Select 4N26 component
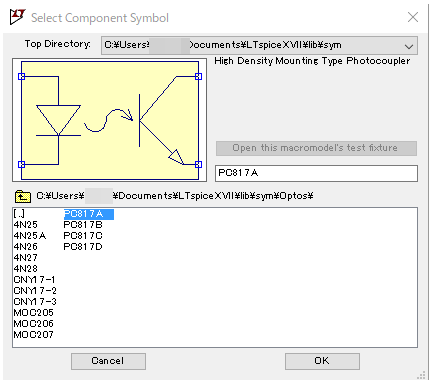The height and width of the screenshot is (383, 434). (26, 247)
